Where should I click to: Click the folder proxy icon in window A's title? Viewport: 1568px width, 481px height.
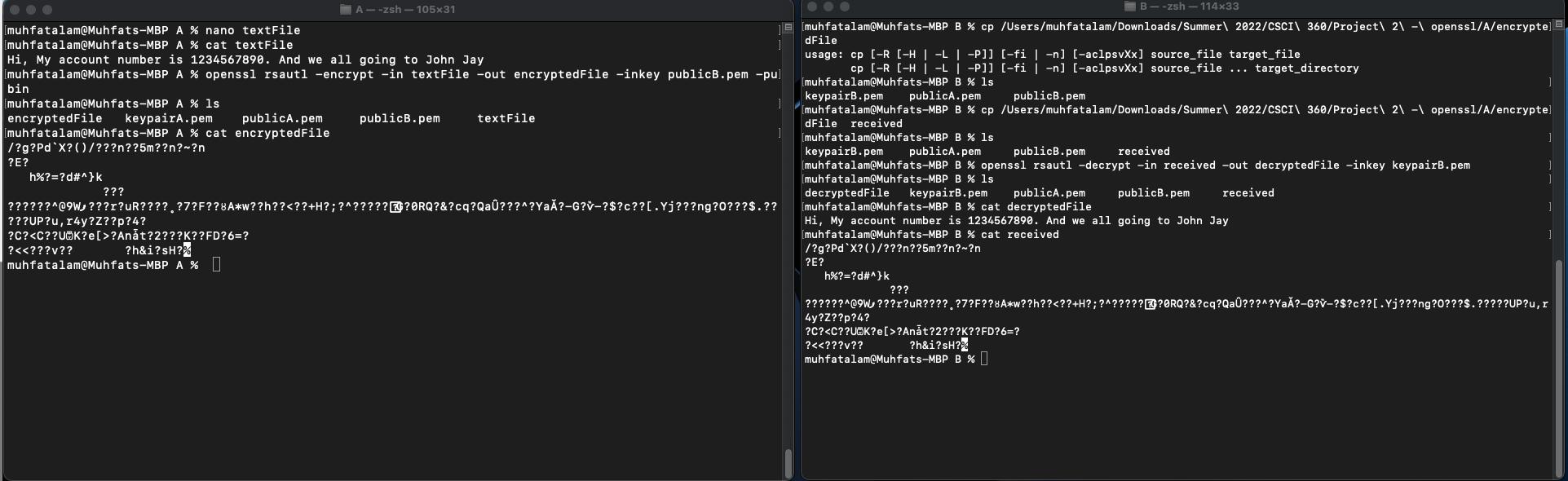tap(346, 10)
